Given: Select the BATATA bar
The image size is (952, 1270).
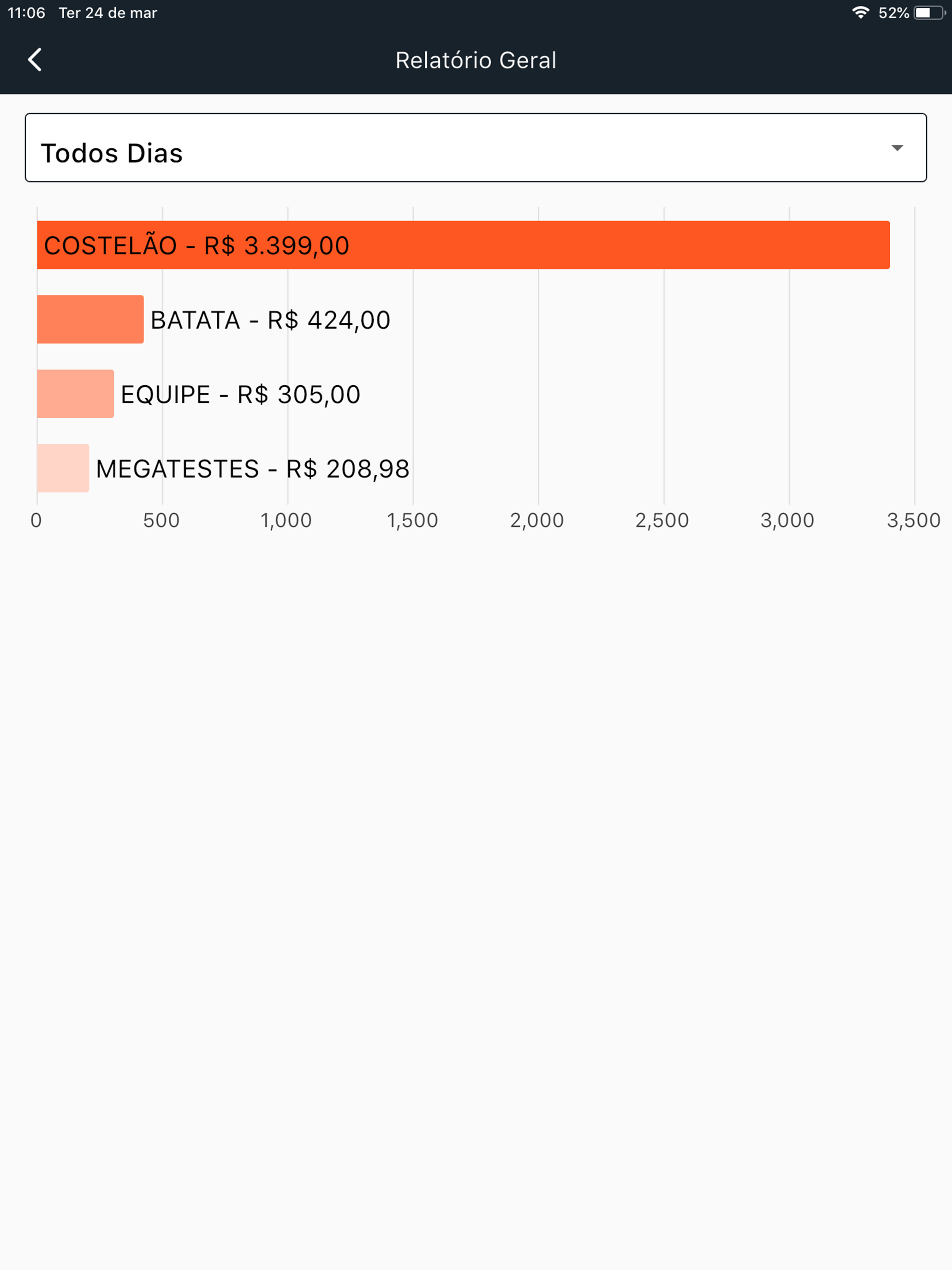Looking at the screenshot, I should point(90,319).
